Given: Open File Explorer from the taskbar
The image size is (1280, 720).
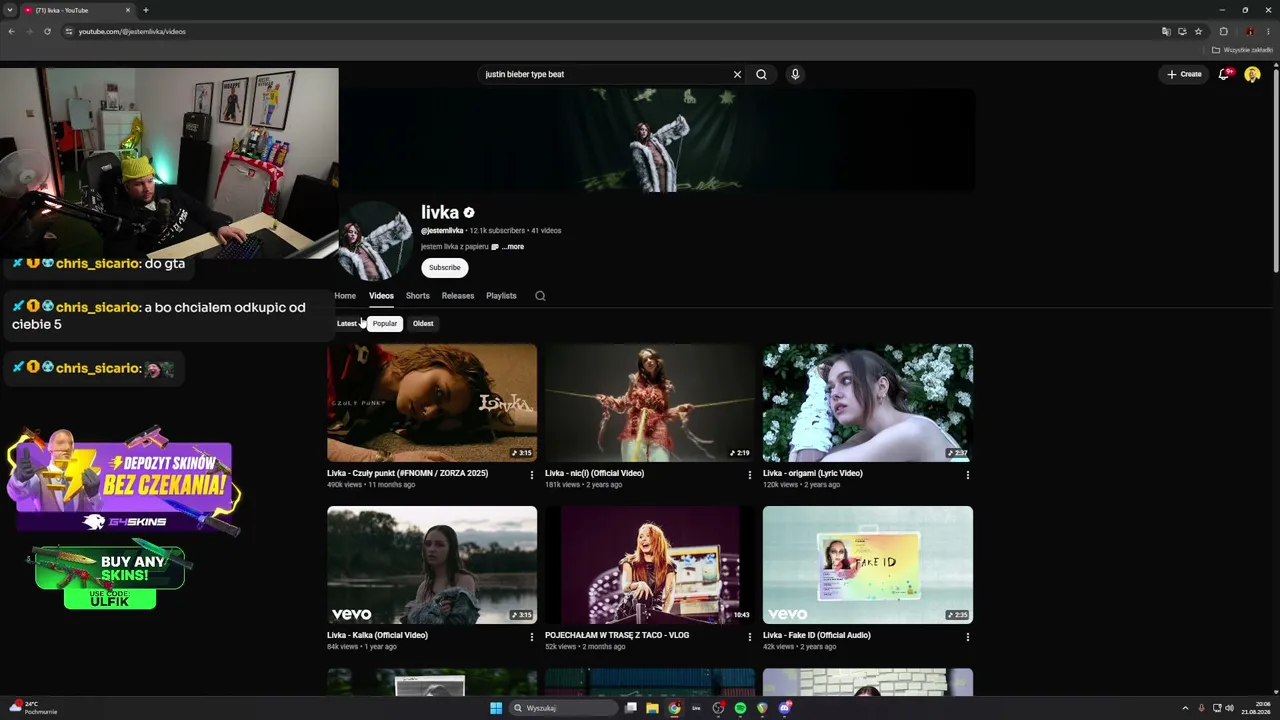Looking at the screenshot, I should click(652, 708).
